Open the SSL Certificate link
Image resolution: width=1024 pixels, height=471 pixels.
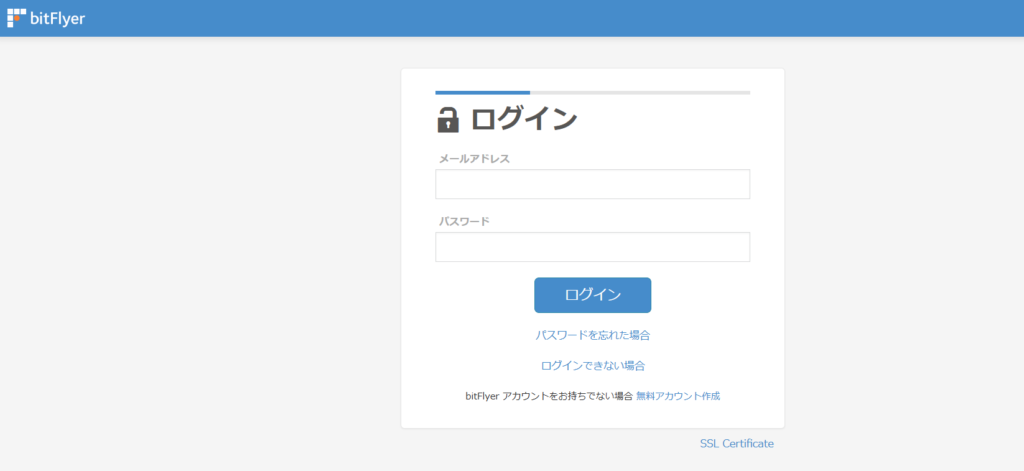[x=736, y=443]
